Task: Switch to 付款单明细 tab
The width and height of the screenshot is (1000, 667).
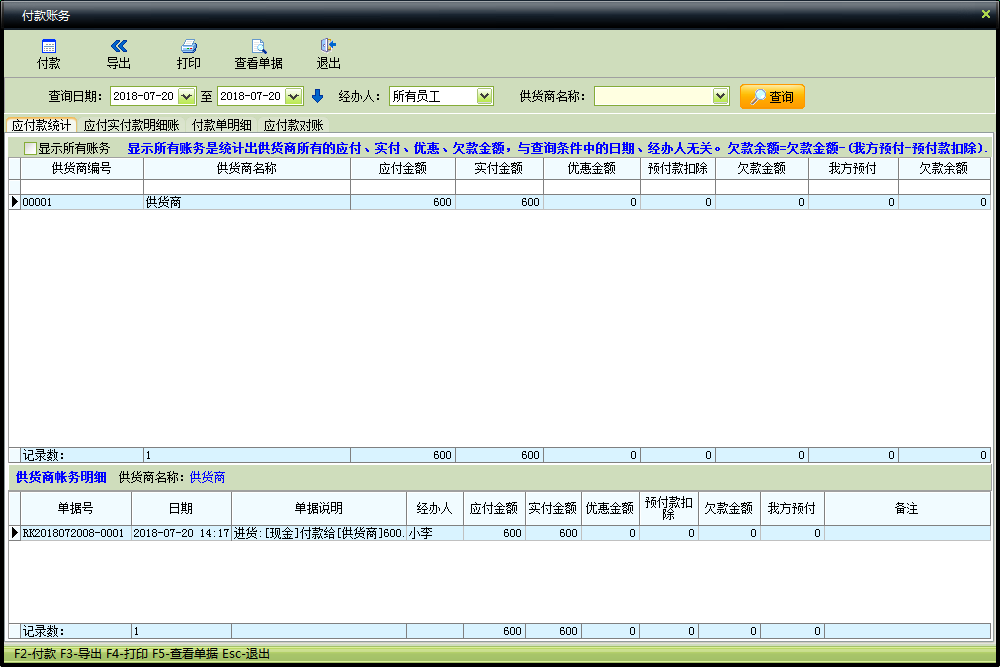Action: (x=221, y=125)
